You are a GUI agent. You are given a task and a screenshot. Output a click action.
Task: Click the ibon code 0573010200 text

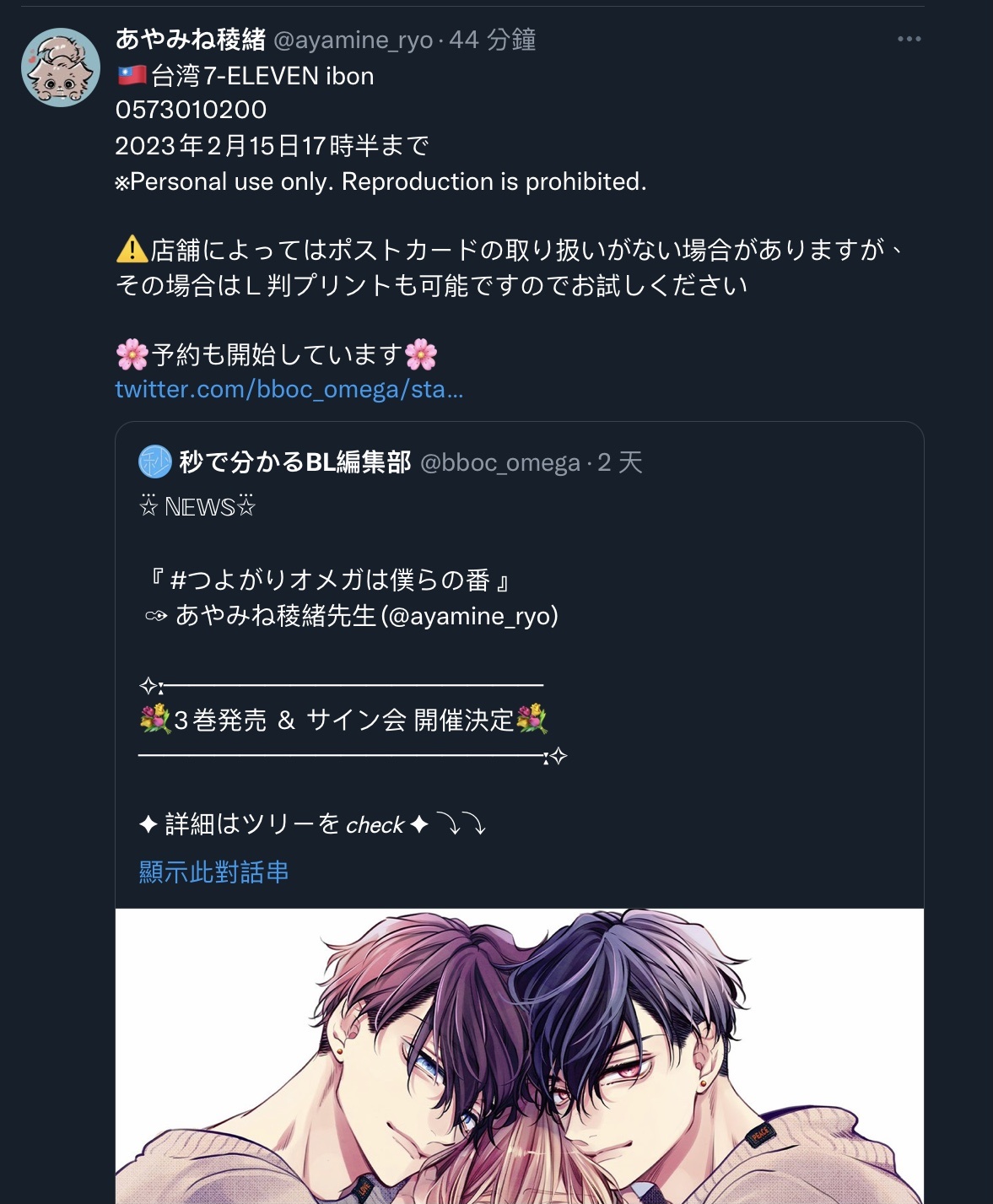(192, 110)
